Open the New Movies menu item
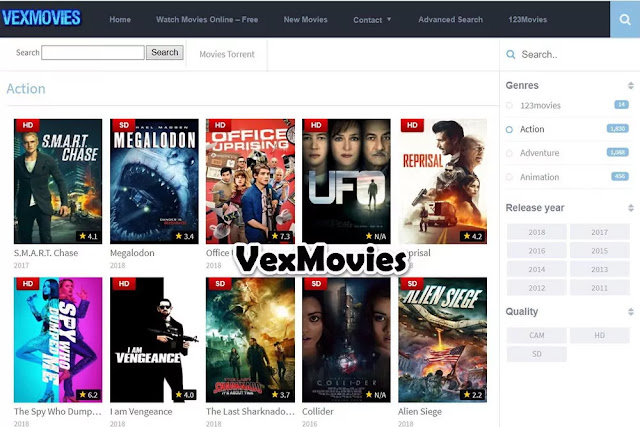640x427 pixels. coord(305,19)
